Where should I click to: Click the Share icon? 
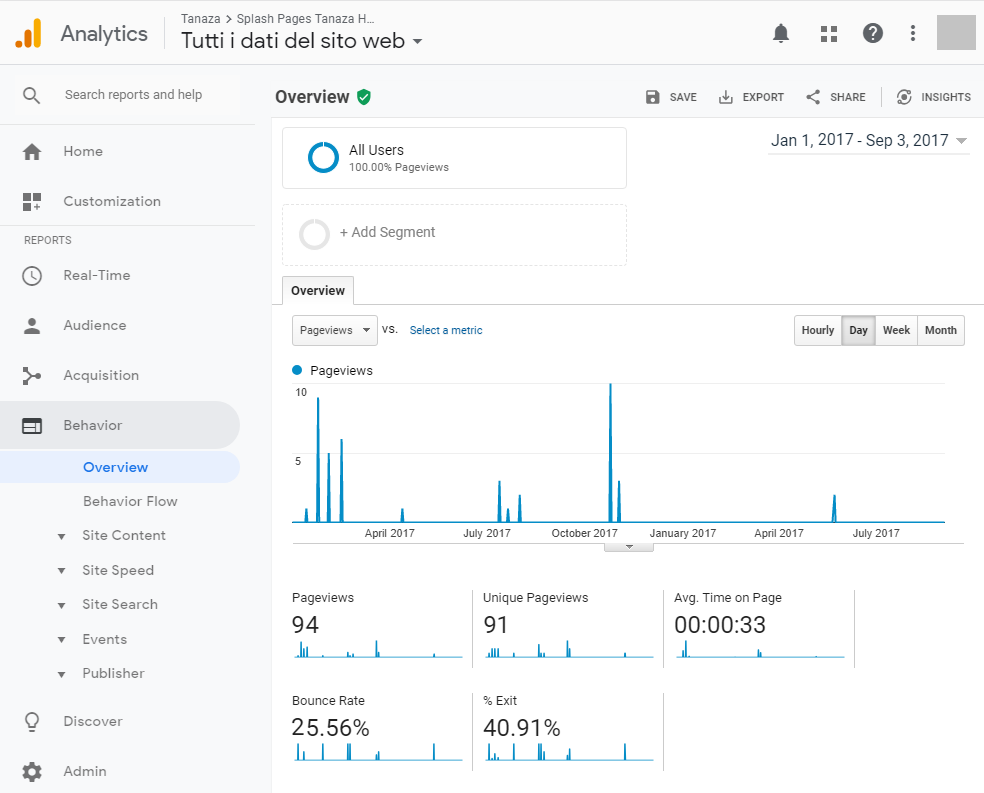(813, 97)
